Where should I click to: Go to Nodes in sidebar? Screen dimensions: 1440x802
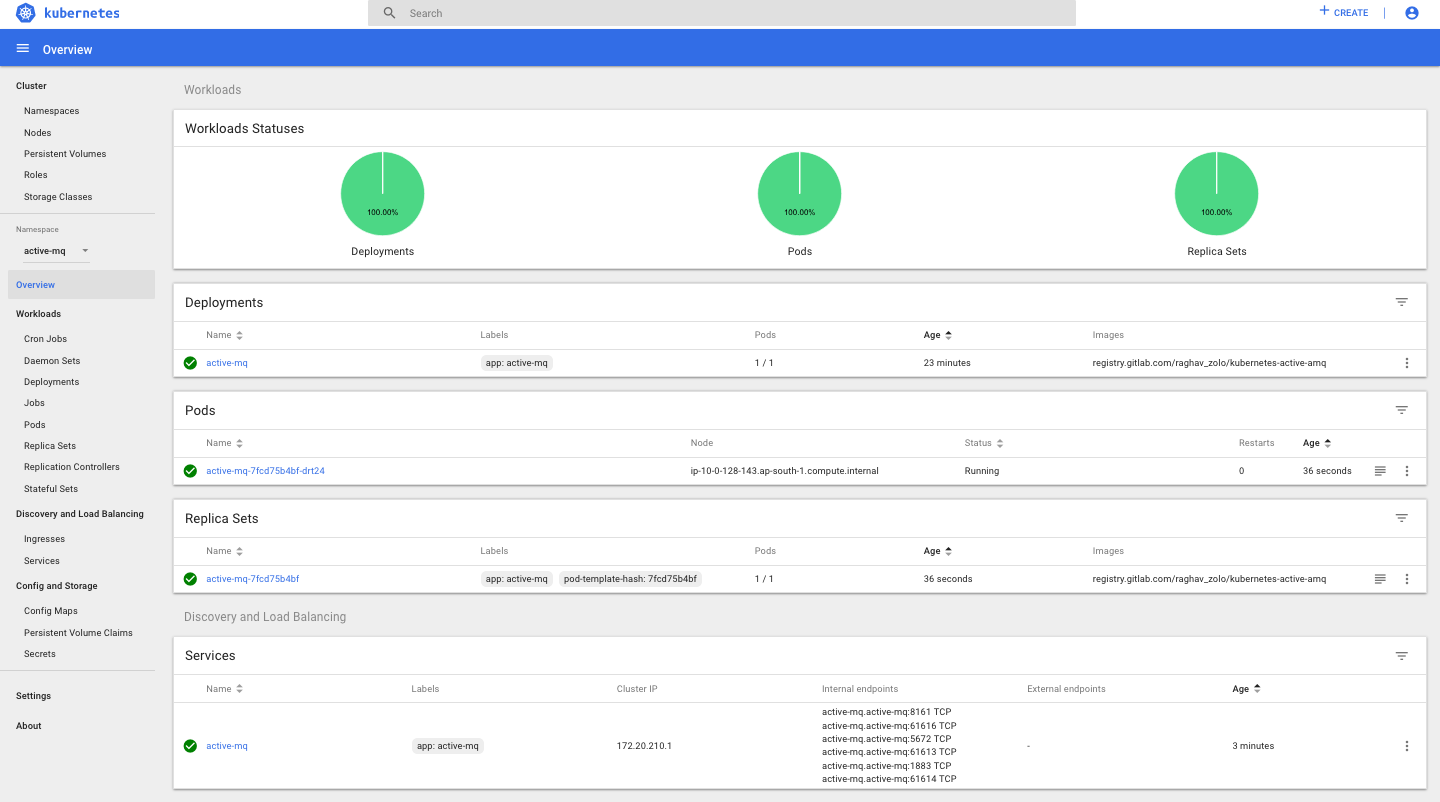pos(38,133)
